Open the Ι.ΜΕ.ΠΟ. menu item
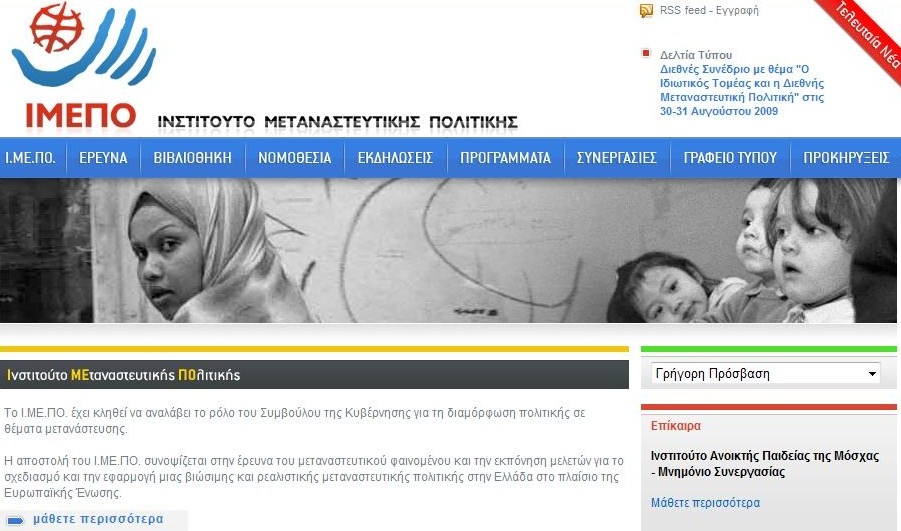The width and height of the screenshot is (901, 531). coord(30,157)
